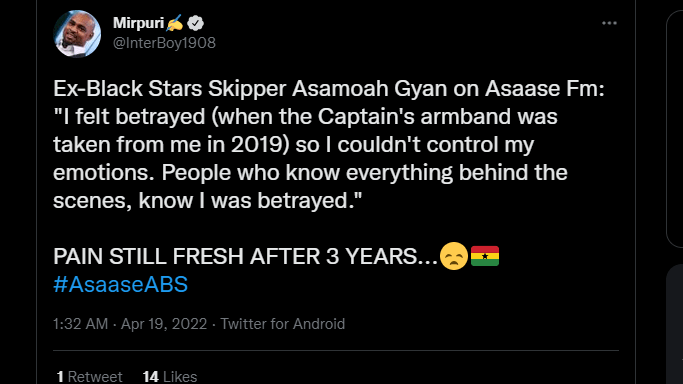The width and height of the screenshot is (683, 384).
Task: Click the line starting Ex-Black Stars Skipper
Action: 329,88
